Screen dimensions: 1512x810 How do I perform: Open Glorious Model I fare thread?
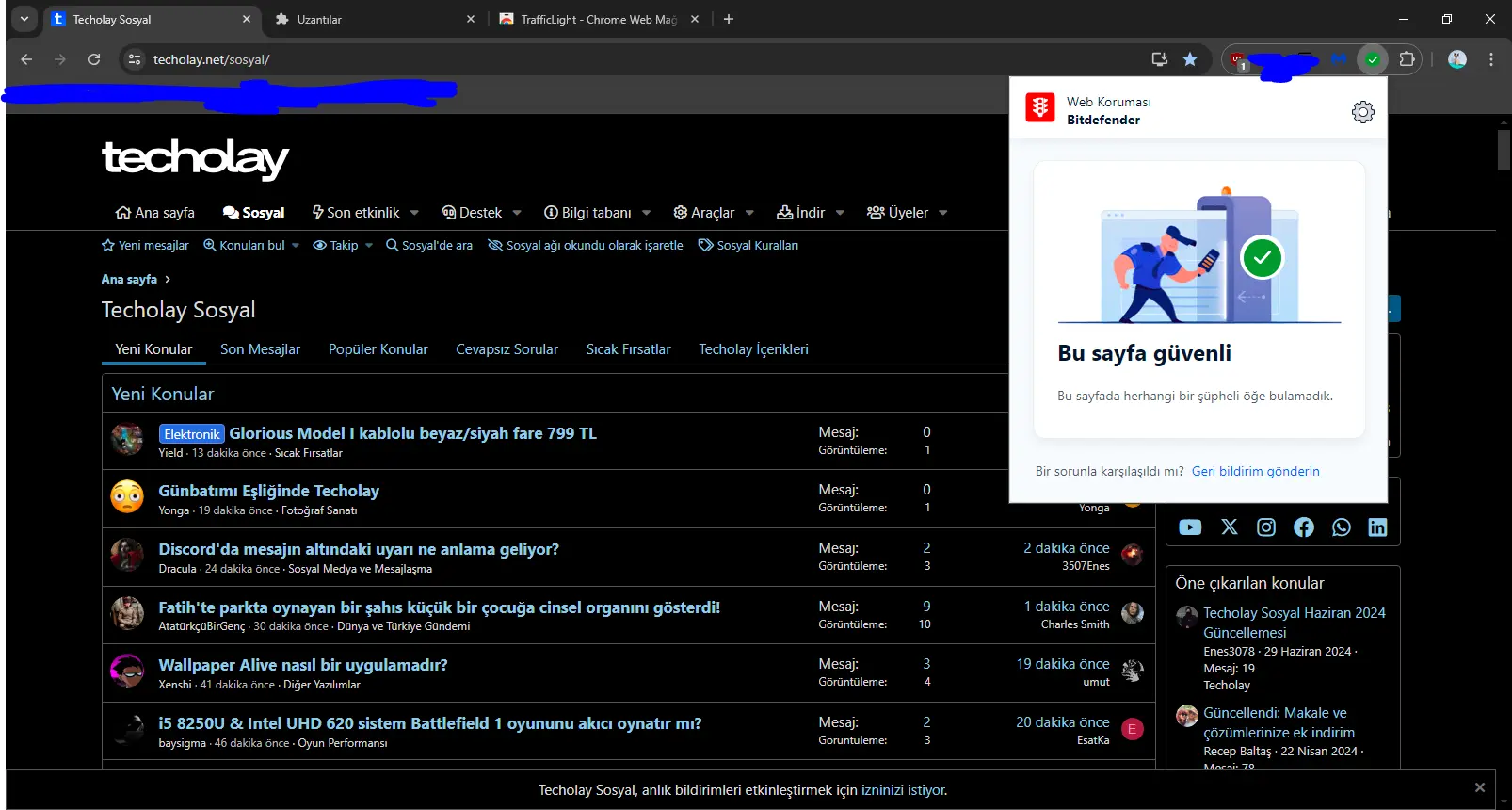[x=412, y=433]
